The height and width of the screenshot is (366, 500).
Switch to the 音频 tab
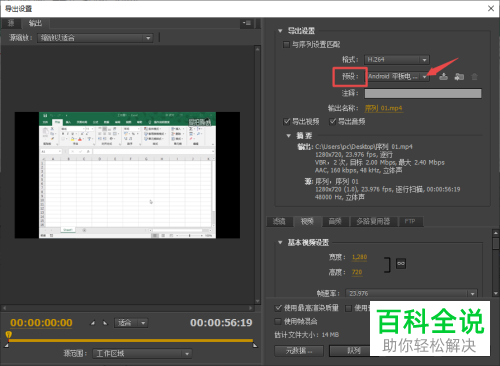coord(335,221)
